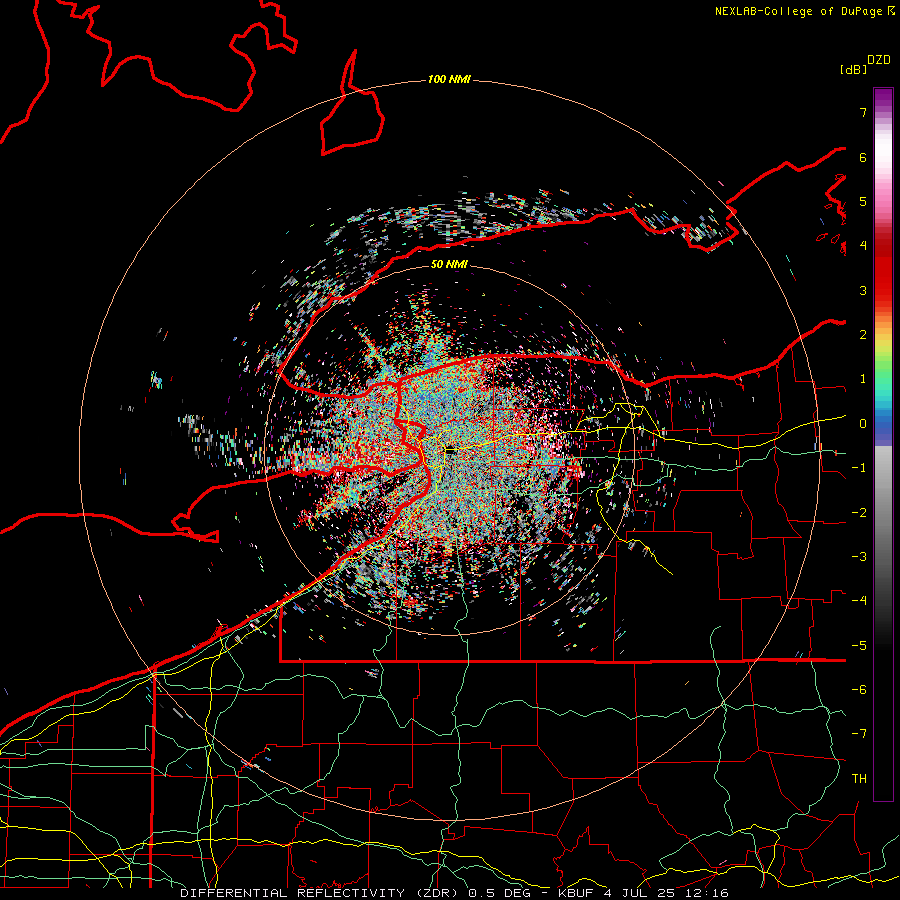Click the DZD label above the color scale
This screenshot has height=900, width=900.
click(879, 60)
